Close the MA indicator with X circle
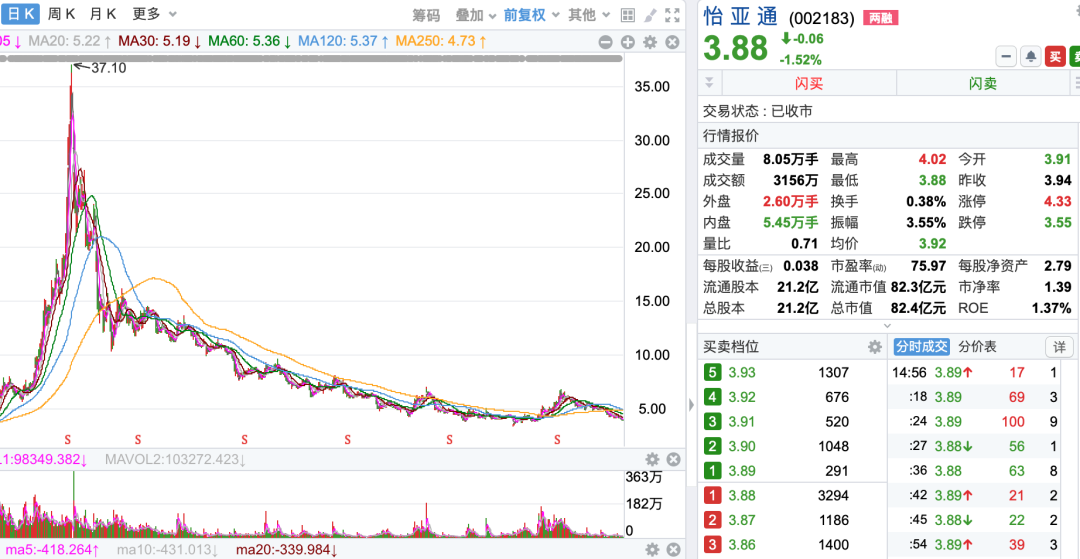1080x559 pixels. pyautogui.click(x=672, y=42)
